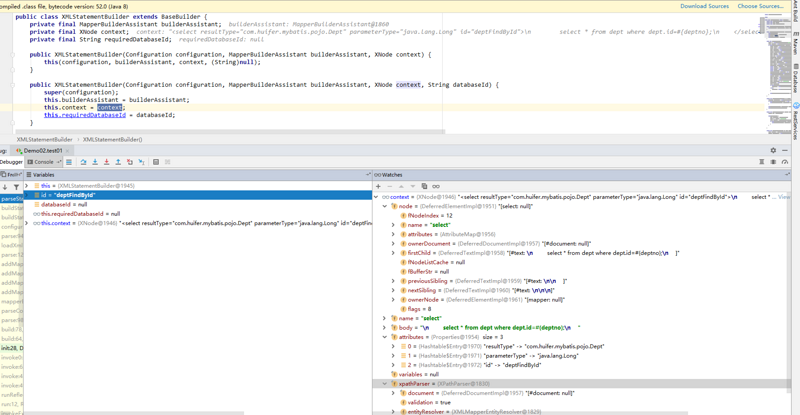800x415 pixels.
Task: Click the Frames panel header
Action: pos(11,175)
